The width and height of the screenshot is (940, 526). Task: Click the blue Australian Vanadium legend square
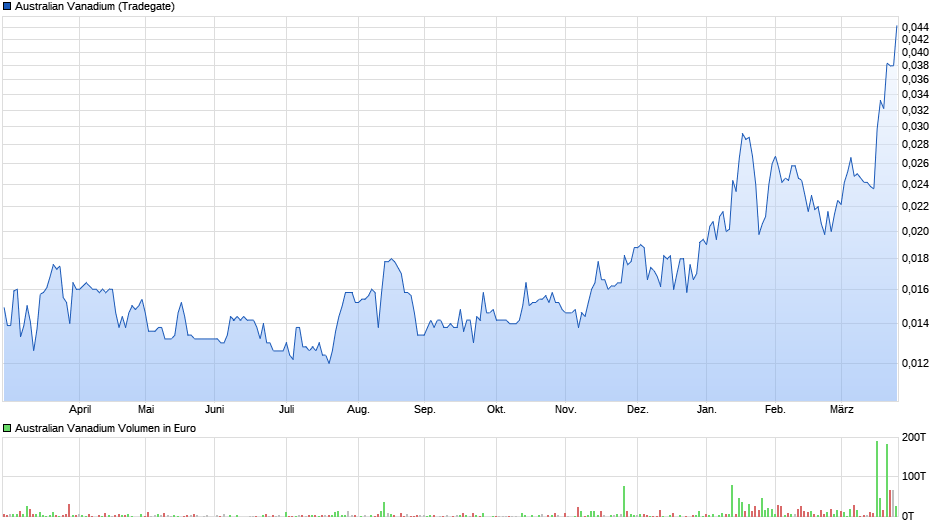click(x=7, y=6)
